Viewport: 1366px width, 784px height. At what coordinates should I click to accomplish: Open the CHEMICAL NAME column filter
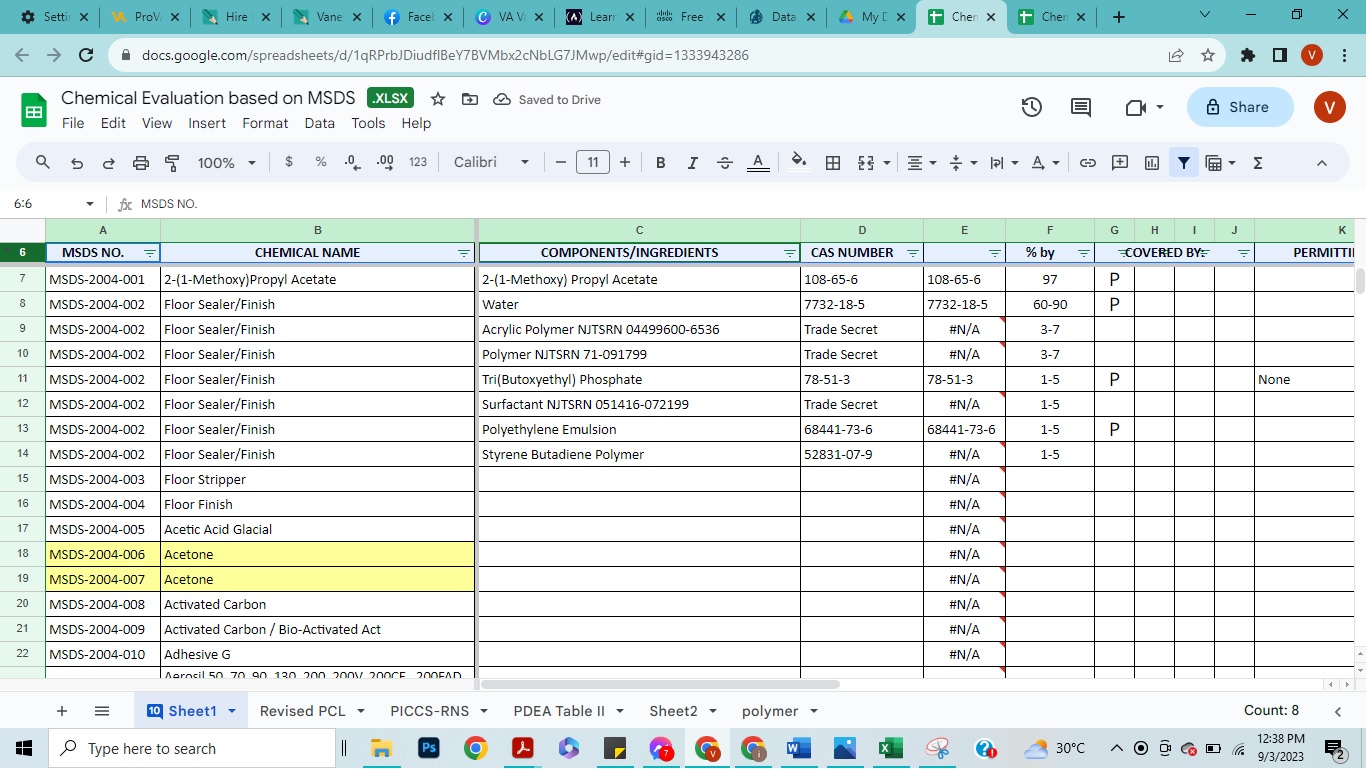point(464,253)
